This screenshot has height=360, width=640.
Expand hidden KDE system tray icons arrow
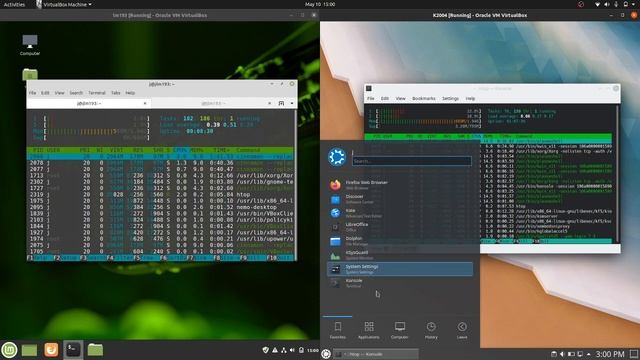[588, 354]
